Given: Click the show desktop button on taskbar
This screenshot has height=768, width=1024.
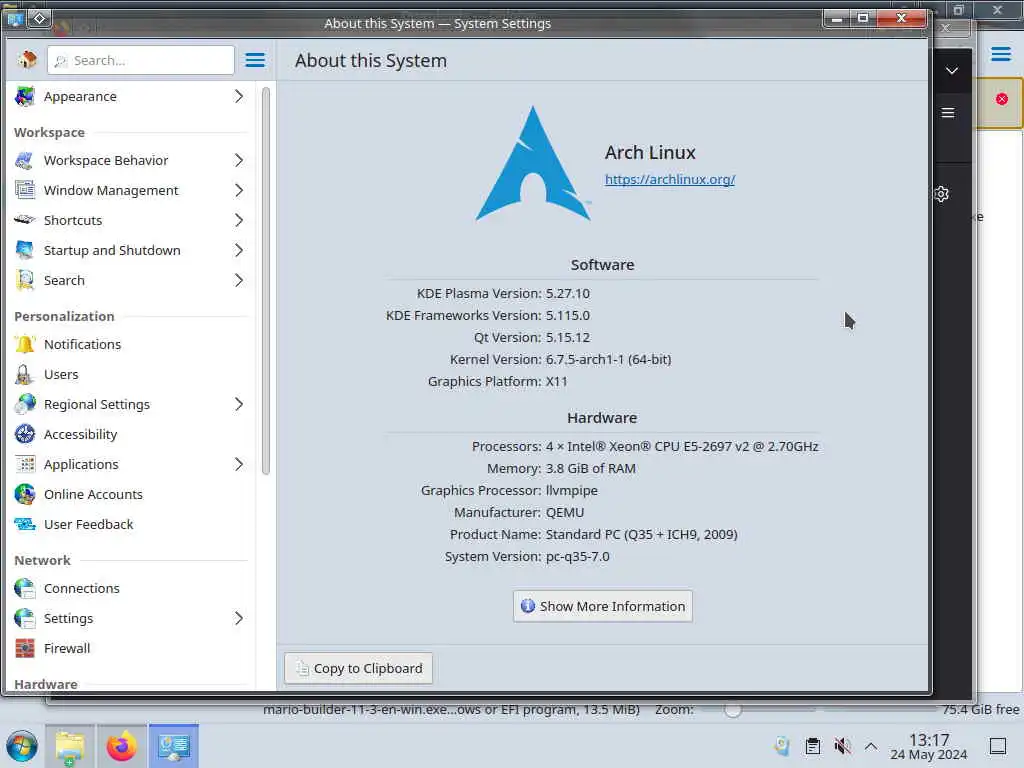Looking at the screenshot, I should point(997,746).
